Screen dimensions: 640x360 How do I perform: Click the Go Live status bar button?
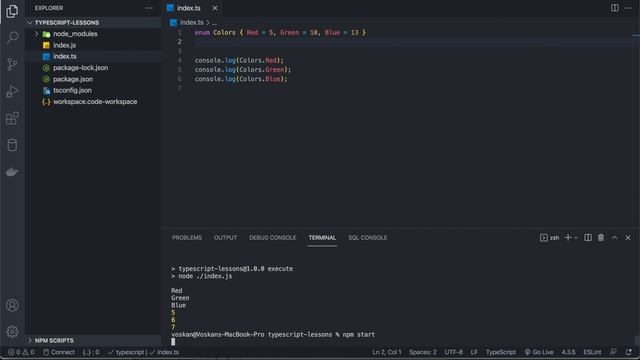click(x=539, y=352)
